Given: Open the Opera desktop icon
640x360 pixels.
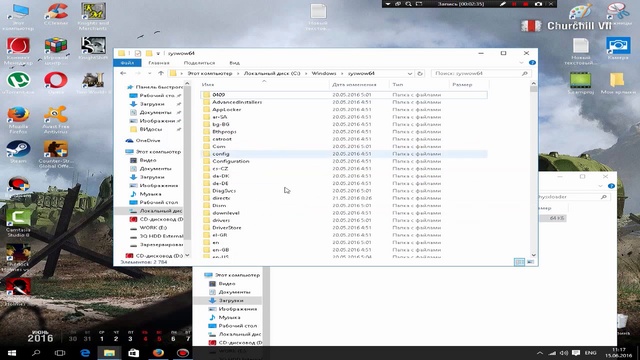Looking at the screenshot, I should point(56,83).
